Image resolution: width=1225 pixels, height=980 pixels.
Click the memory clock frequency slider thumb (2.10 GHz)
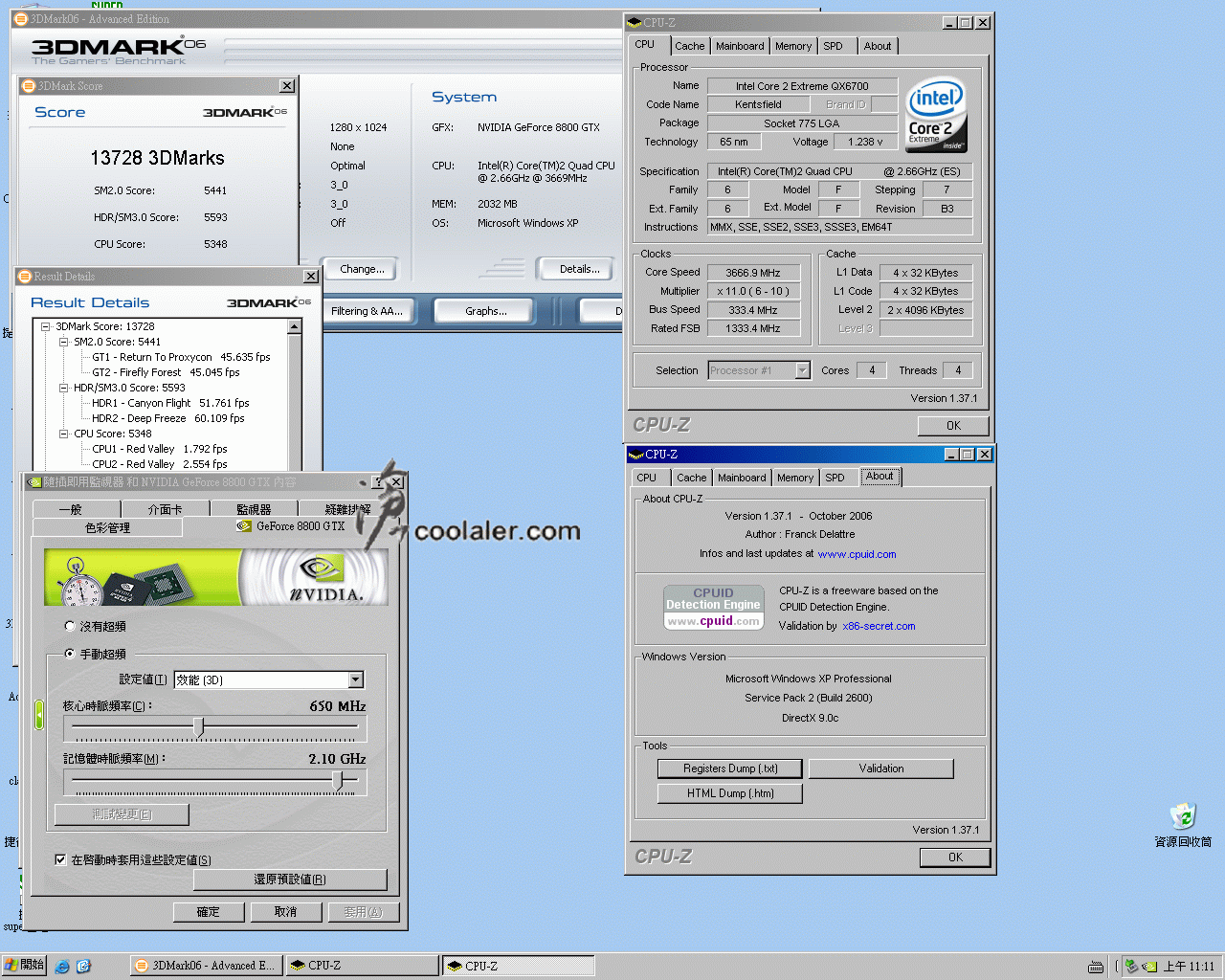click(337, 781)
